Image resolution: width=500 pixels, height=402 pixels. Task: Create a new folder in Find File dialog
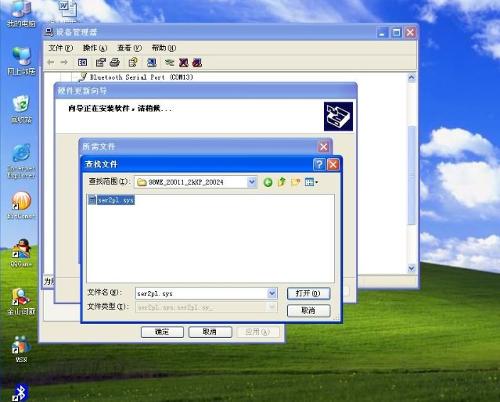[x=295, y=182]
